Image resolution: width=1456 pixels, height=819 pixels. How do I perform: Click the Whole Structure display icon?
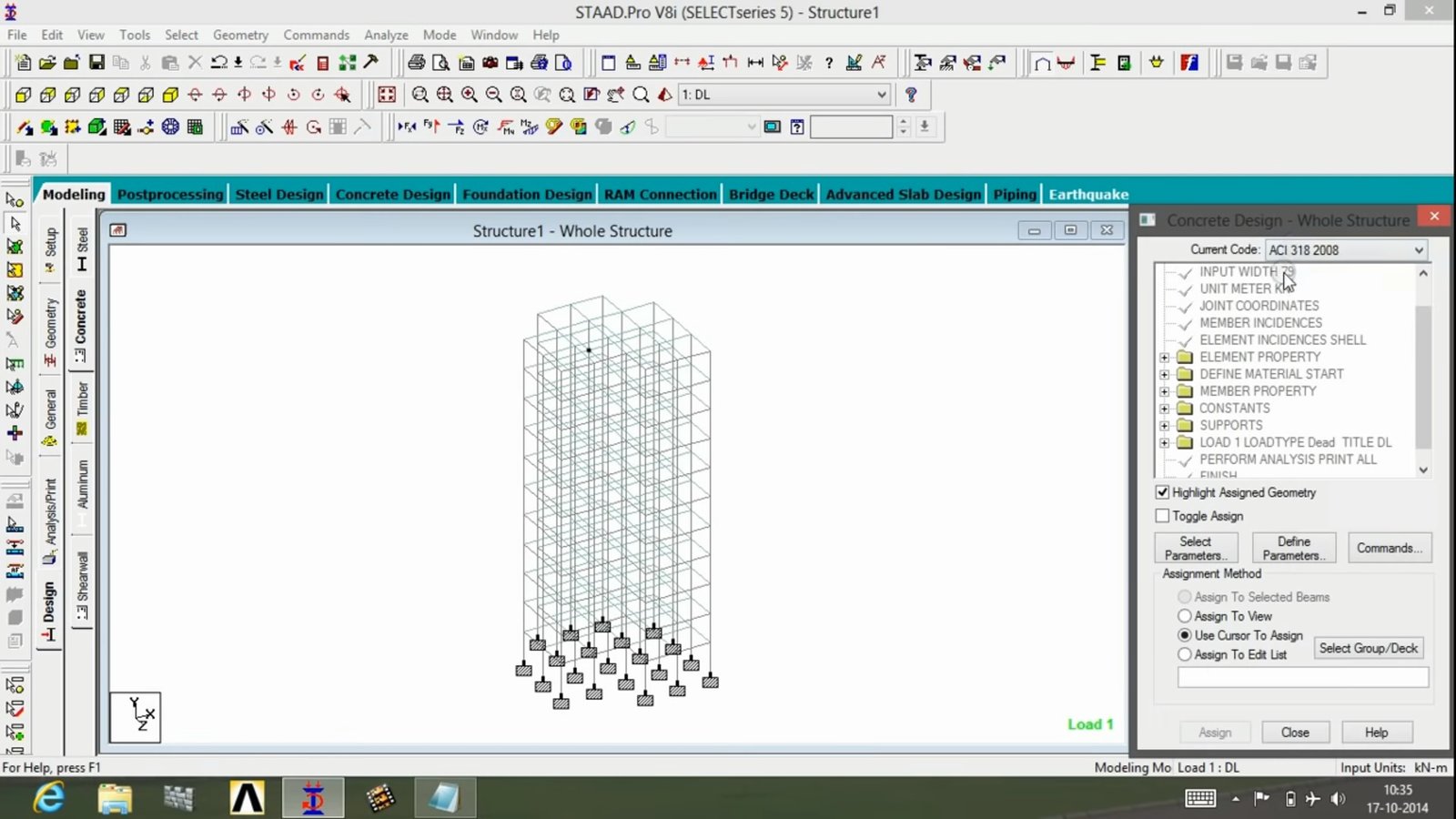pos(387,95)
